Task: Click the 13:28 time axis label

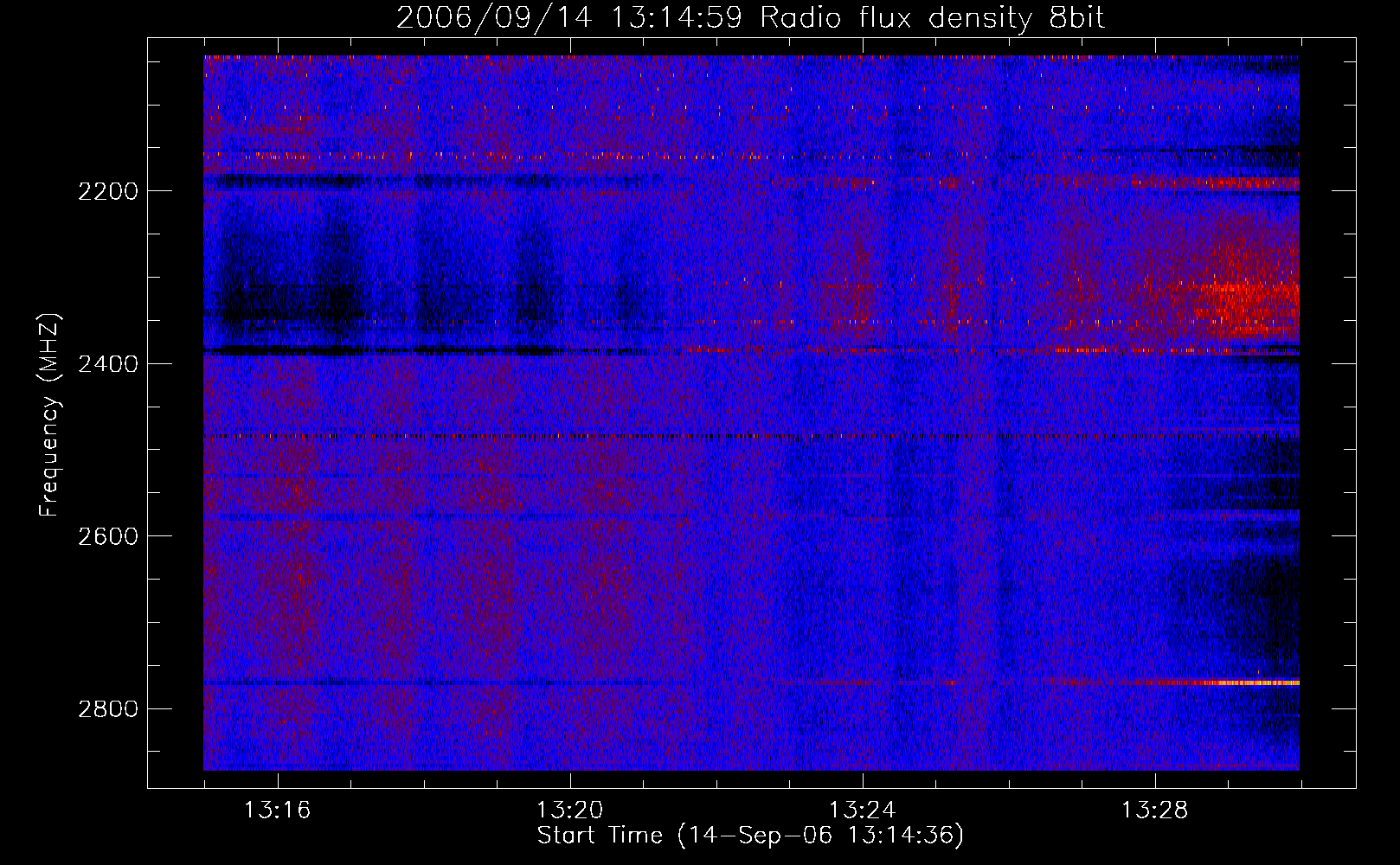Action: (x=1155, y=810)
